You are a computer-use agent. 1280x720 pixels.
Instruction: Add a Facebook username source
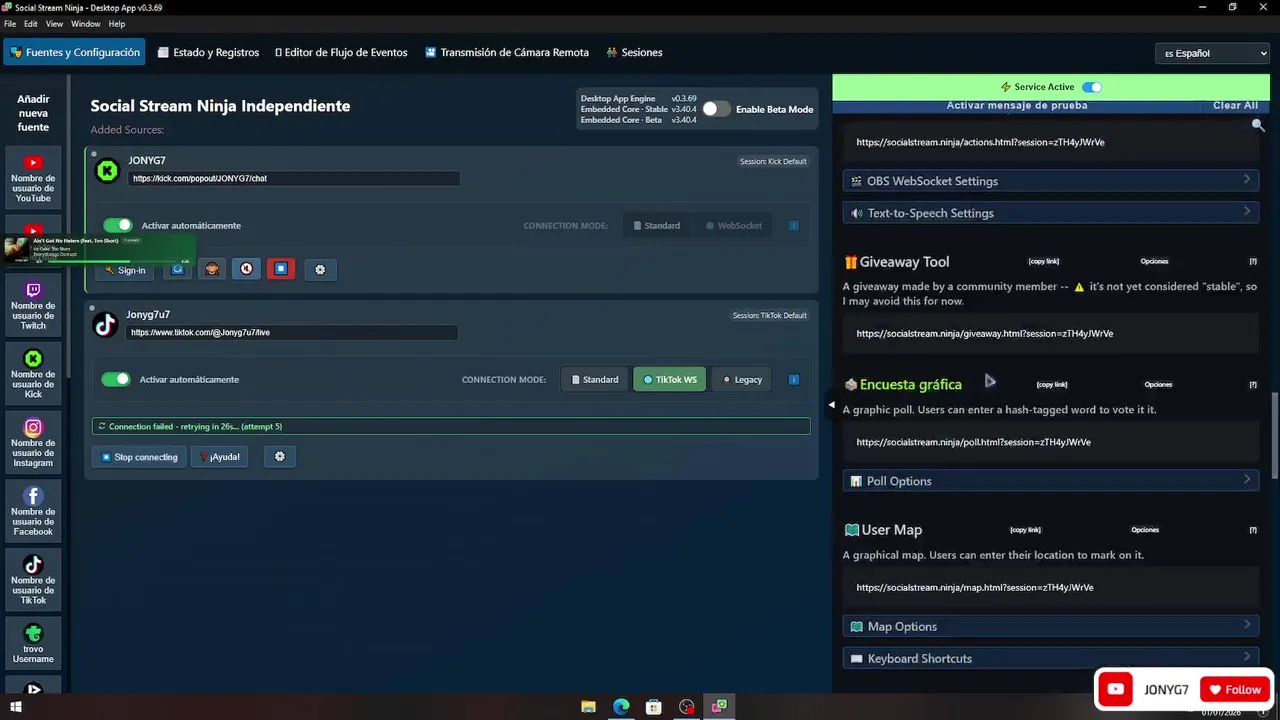click(x=33, y=511)
